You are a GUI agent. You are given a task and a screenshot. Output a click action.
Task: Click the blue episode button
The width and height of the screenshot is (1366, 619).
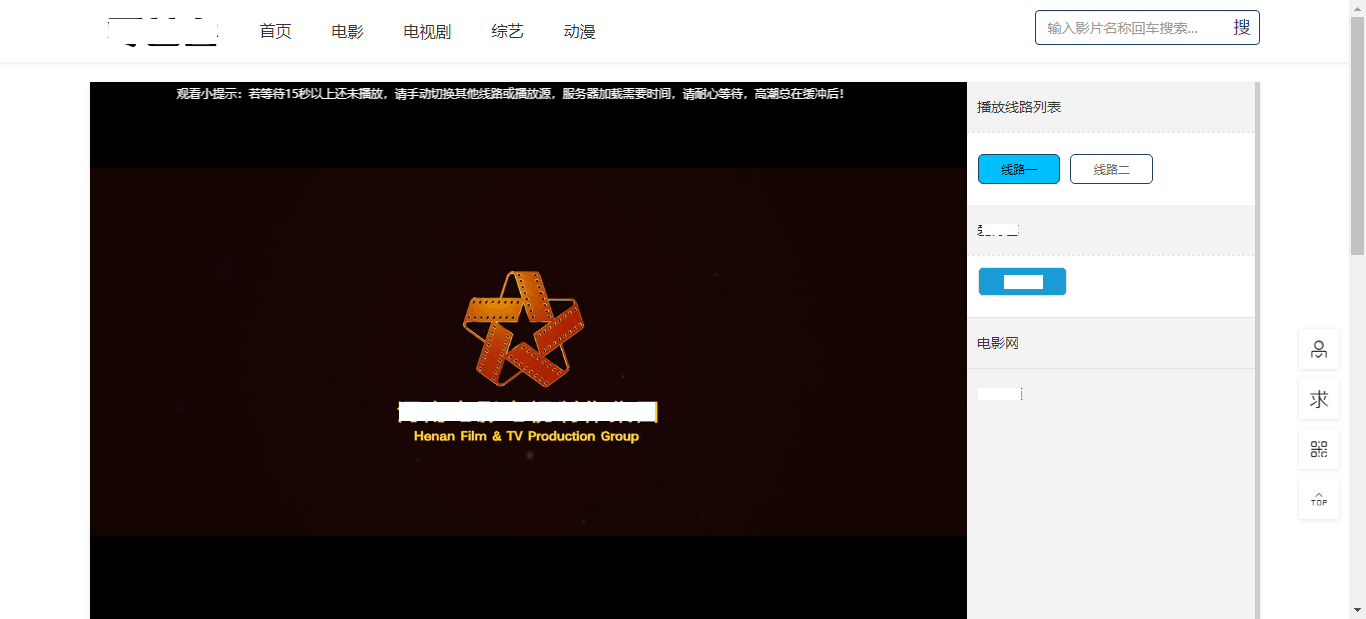(1022, 281)
